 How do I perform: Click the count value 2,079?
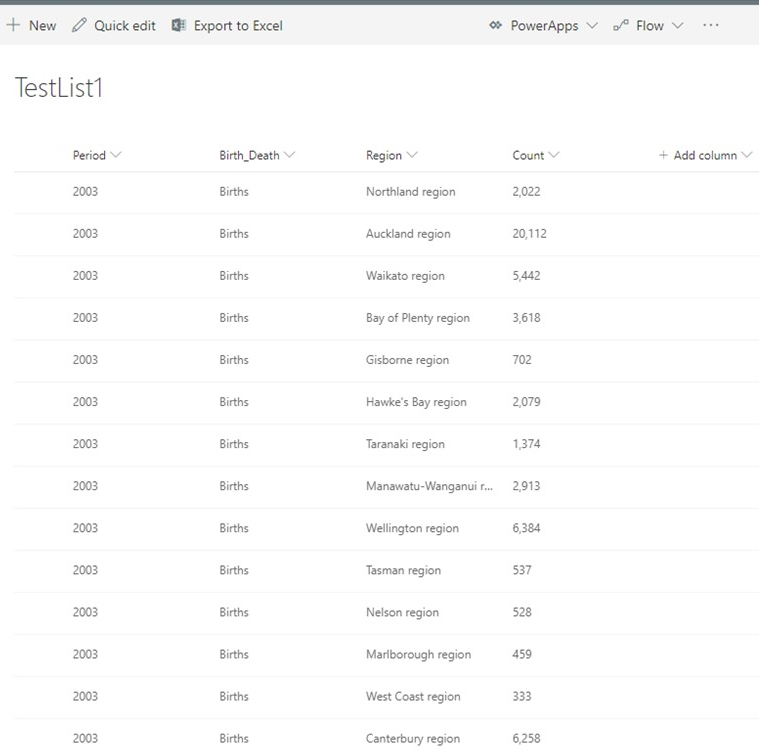click(x=526, y=402)
